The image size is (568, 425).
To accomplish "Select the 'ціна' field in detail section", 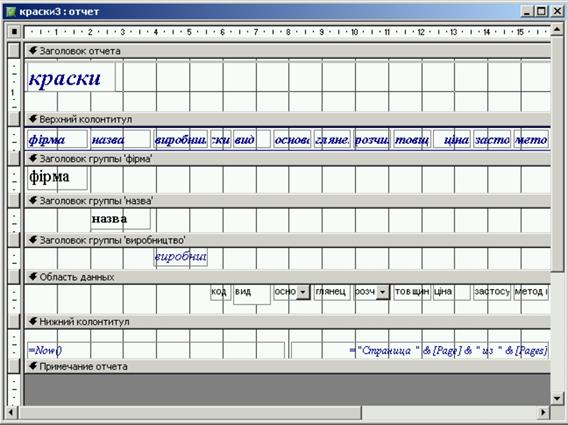I will click(452, 292).
